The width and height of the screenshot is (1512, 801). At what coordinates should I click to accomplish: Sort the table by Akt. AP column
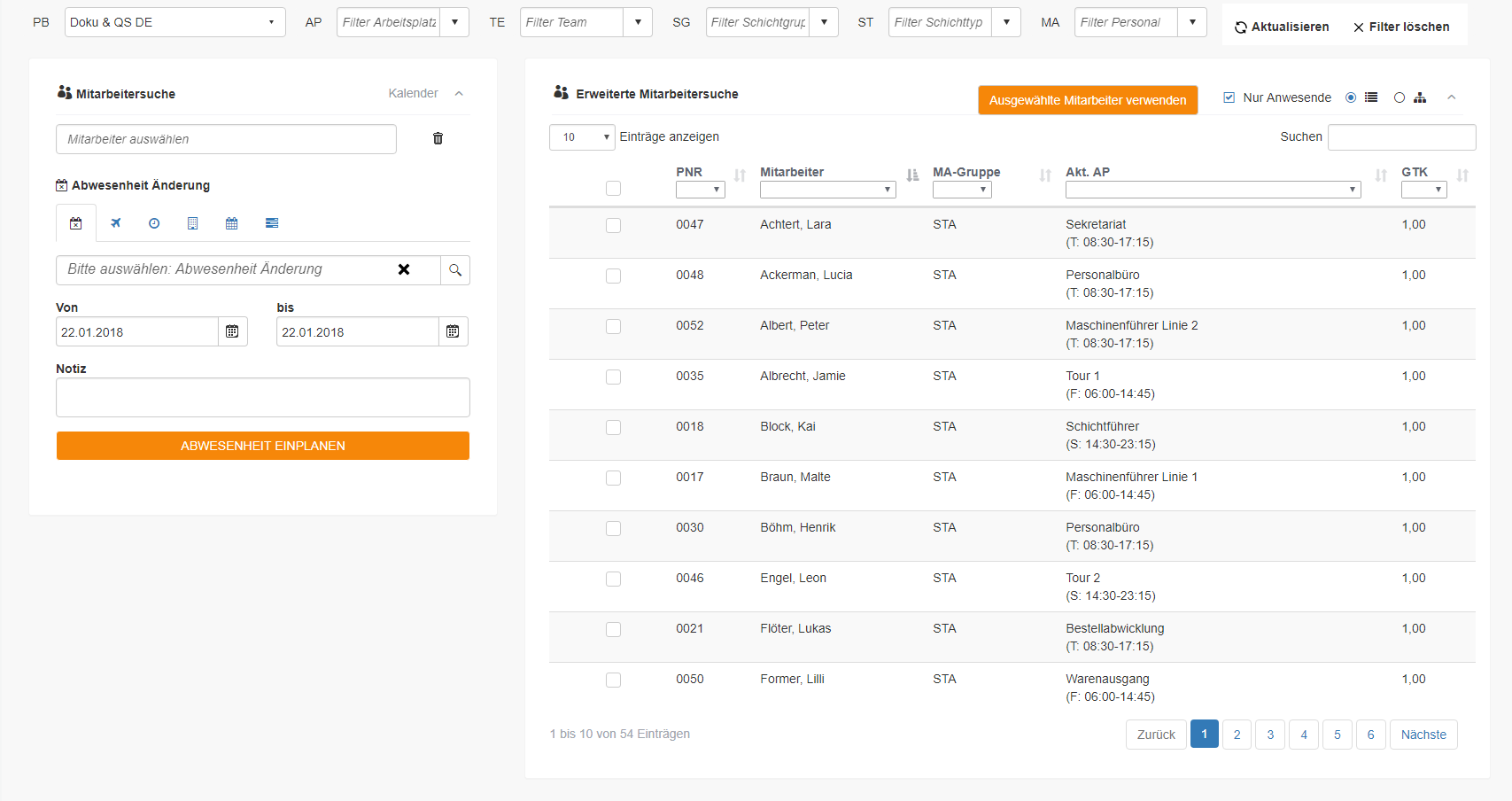tap(1381, 175)
